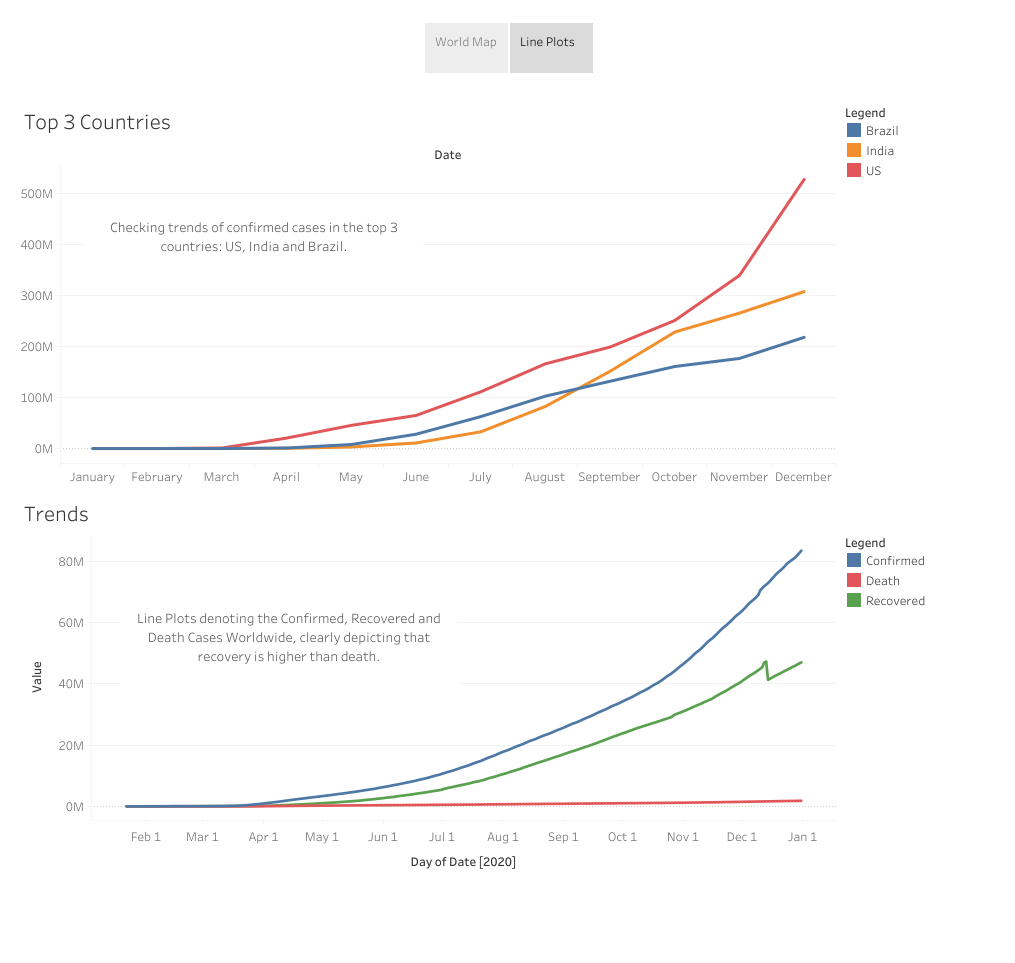Screen dimensions: 1015x963
Task: Select the Line Plots tab
Action: pyautogui.click(x=548, y=42)
